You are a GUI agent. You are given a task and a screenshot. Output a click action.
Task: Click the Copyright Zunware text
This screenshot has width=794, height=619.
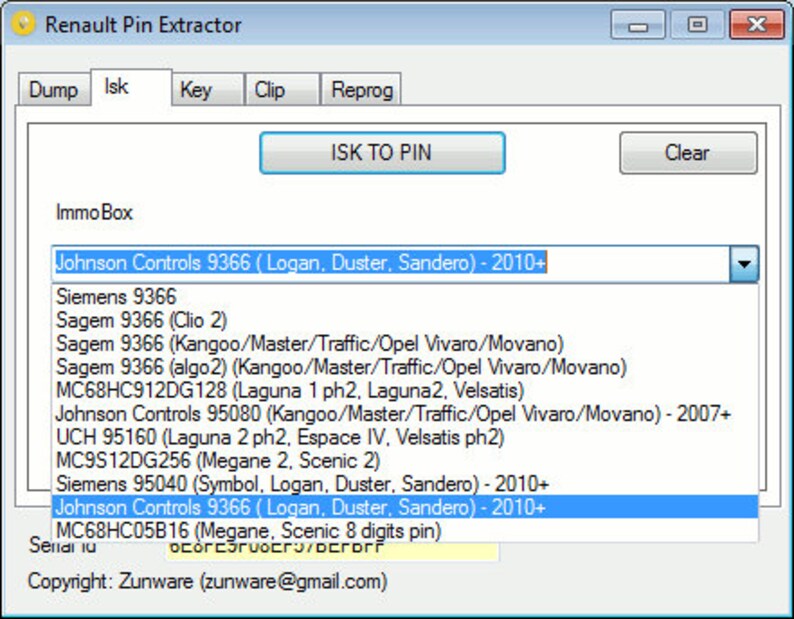coord(208,581)
